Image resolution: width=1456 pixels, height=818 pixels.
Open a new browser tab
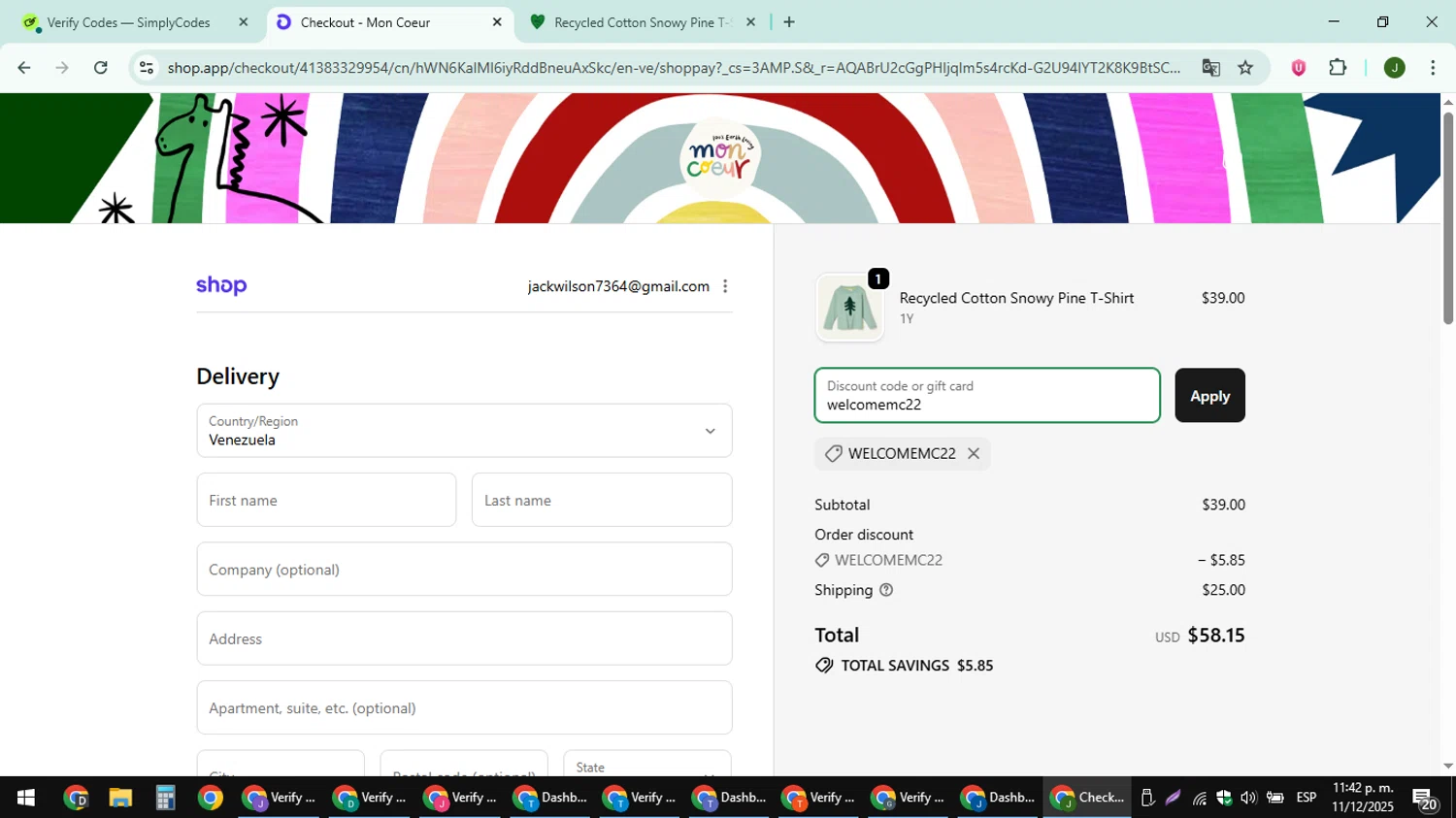coord(789,21)
